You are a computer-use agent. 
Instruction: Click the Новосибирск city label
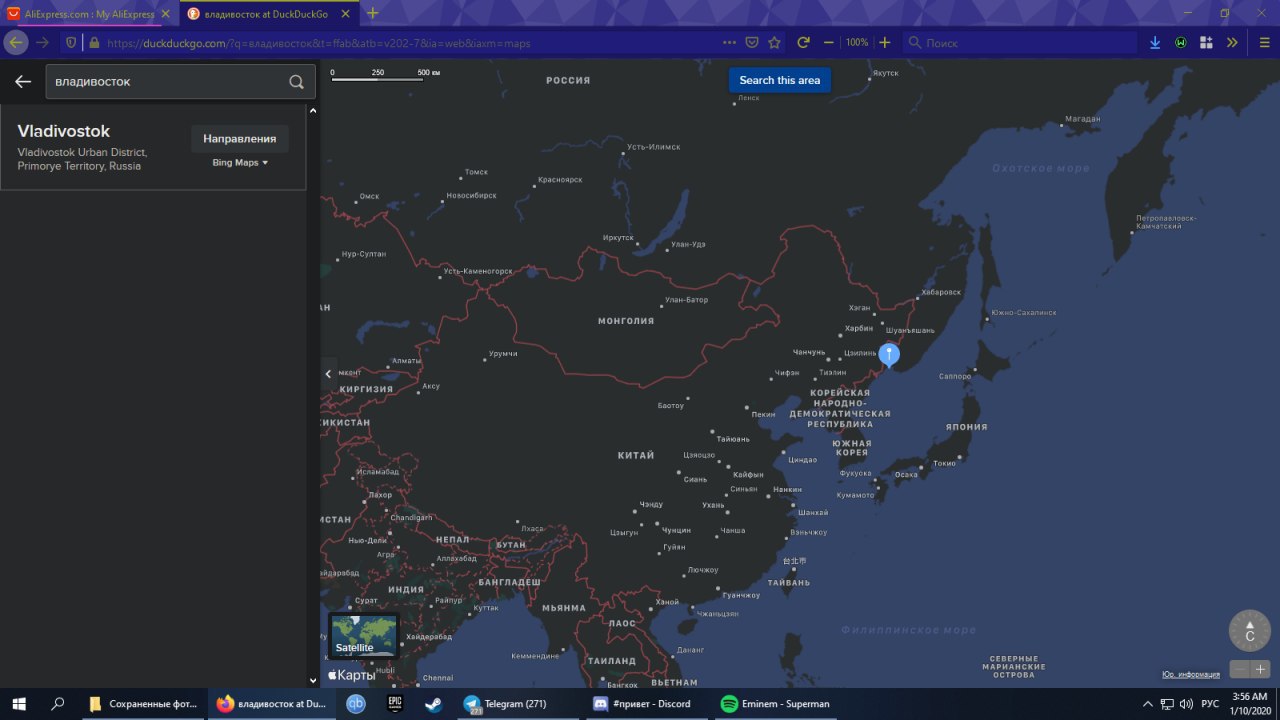click(471, 195)
